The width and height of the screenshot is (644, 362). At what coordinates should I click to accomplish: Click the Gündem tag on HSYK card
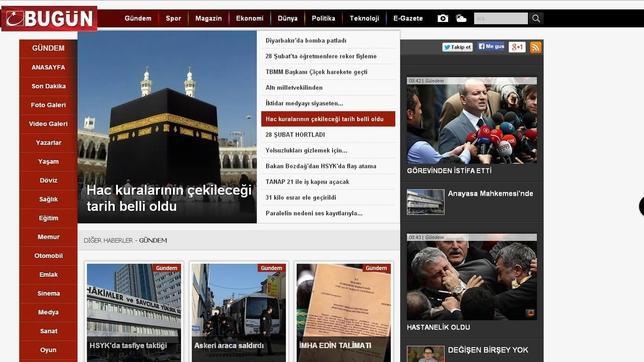(x=166, y=268)
